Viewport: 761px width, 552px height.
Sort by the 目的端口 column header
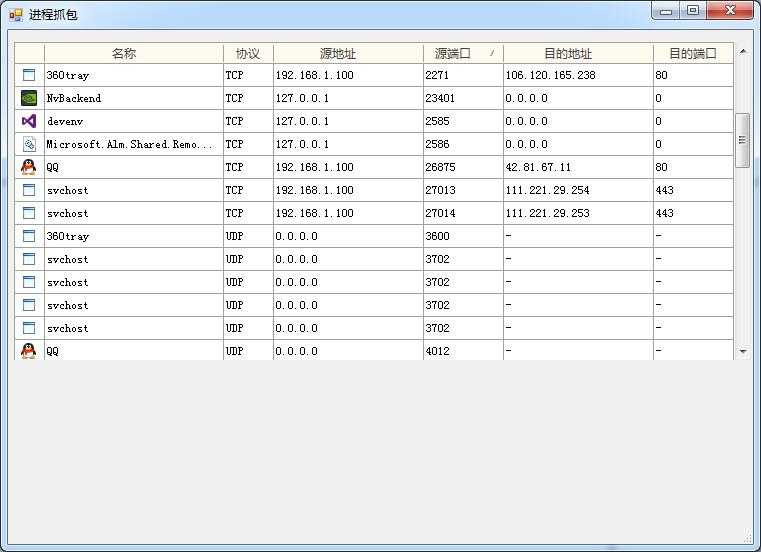click(x=693, y=53)
